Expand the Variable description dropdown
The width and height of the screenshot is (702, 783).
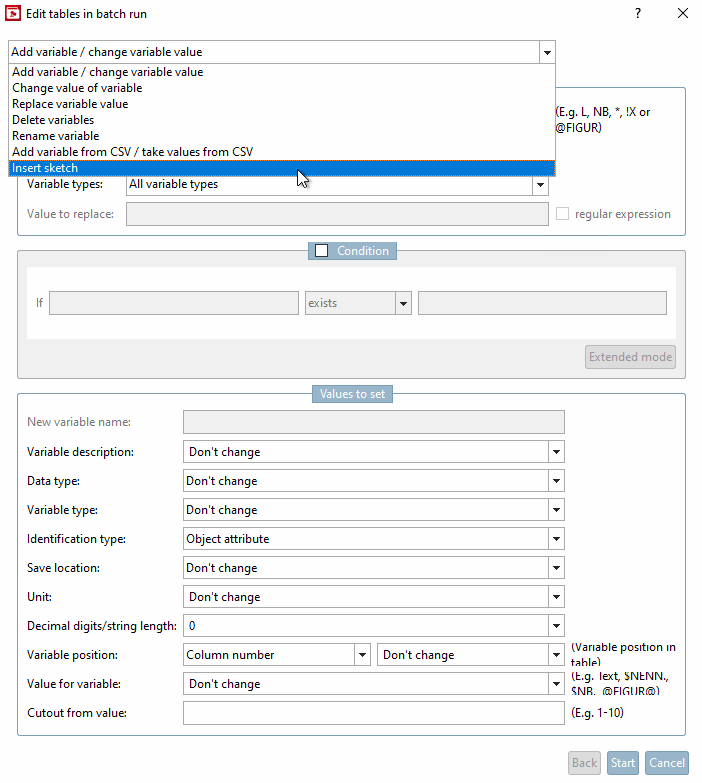tap(556, 452)
